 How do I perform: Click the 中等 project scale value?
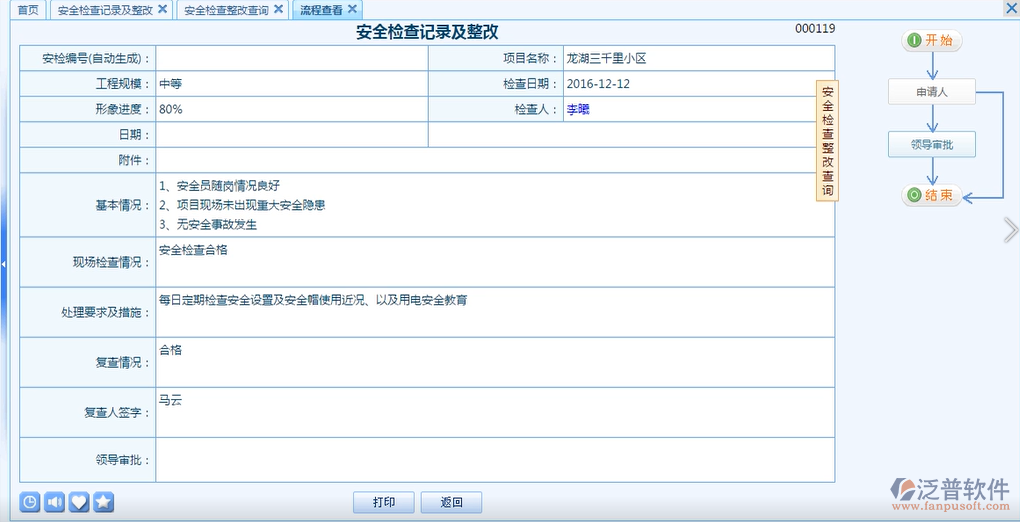170,84
